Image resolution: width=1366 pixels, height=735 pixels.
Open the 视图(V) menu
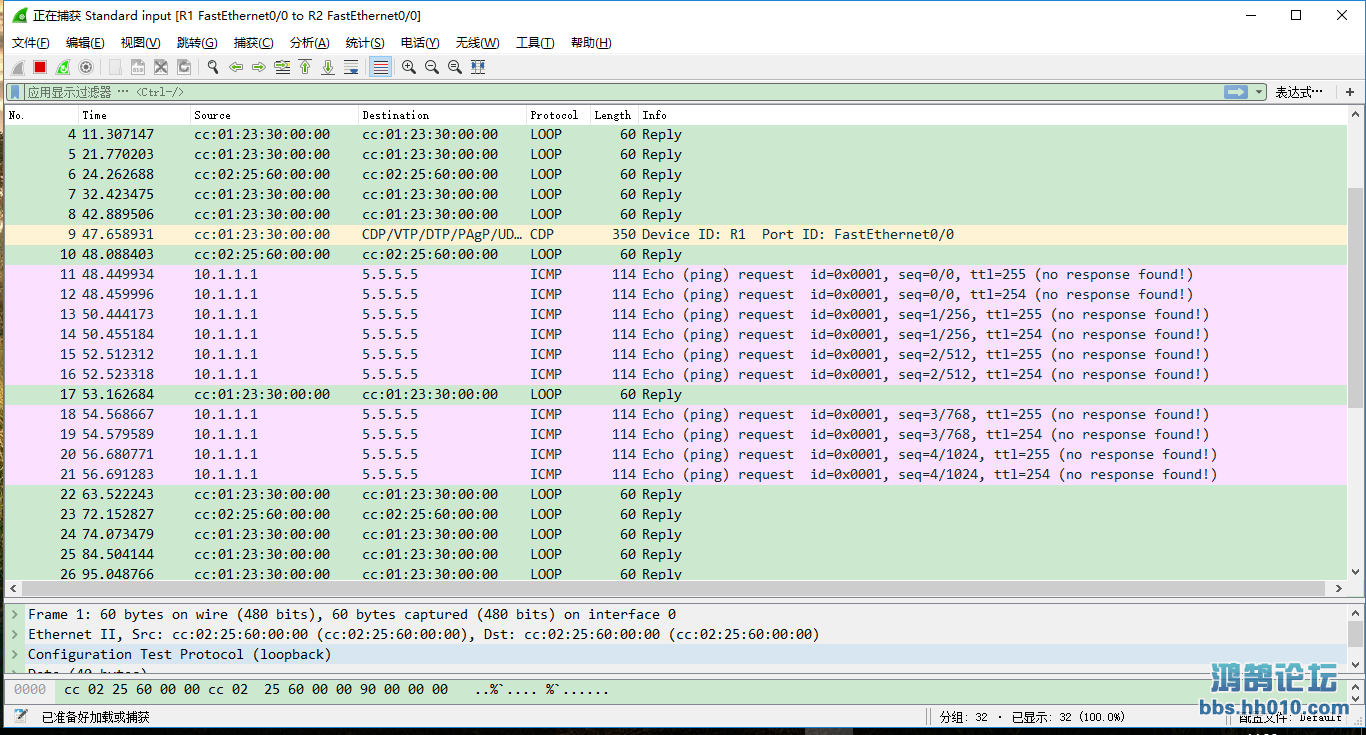140,43
